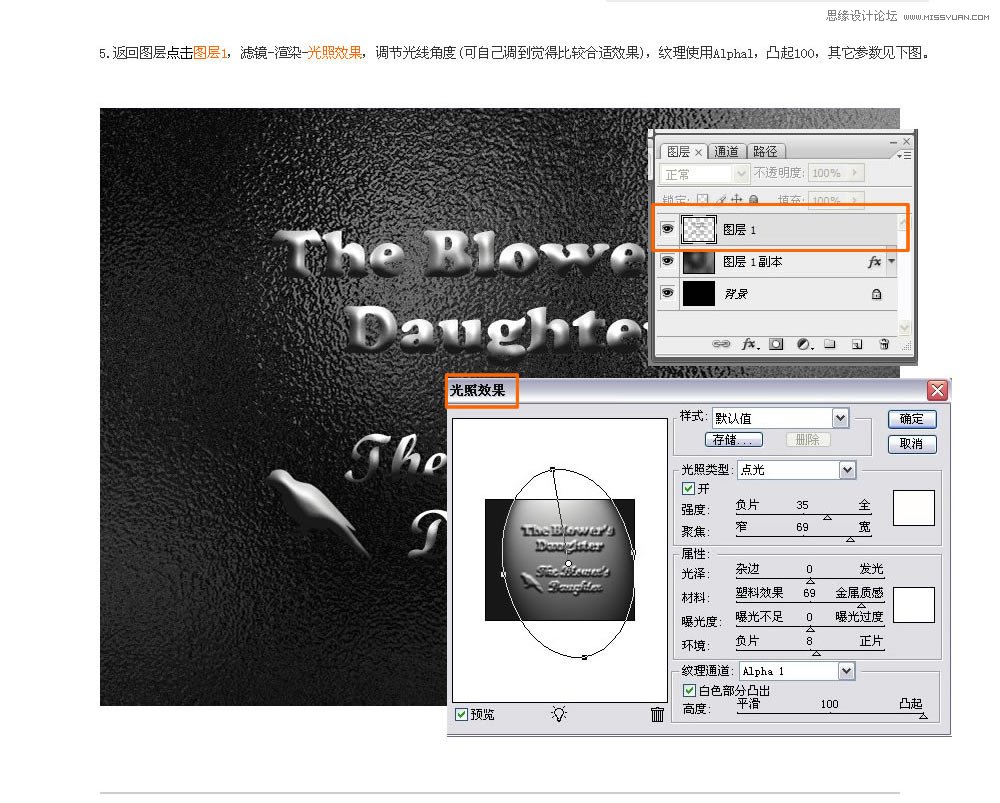
Task: Select the 图层 1 副本 layer thumbnail
Action: pyautogui.click(x=698, y=262)
